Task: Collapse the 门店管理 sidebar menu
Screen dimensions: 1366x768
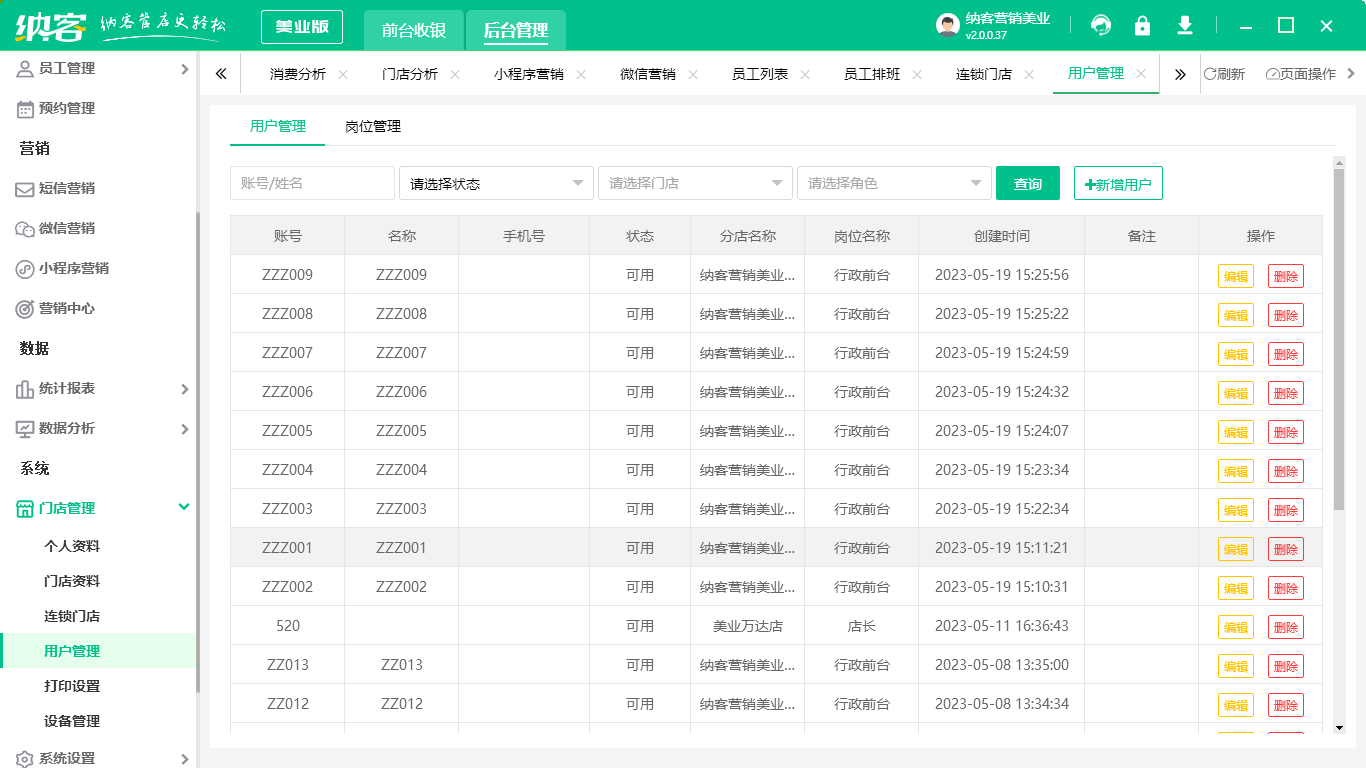Action: click(100, 507)
